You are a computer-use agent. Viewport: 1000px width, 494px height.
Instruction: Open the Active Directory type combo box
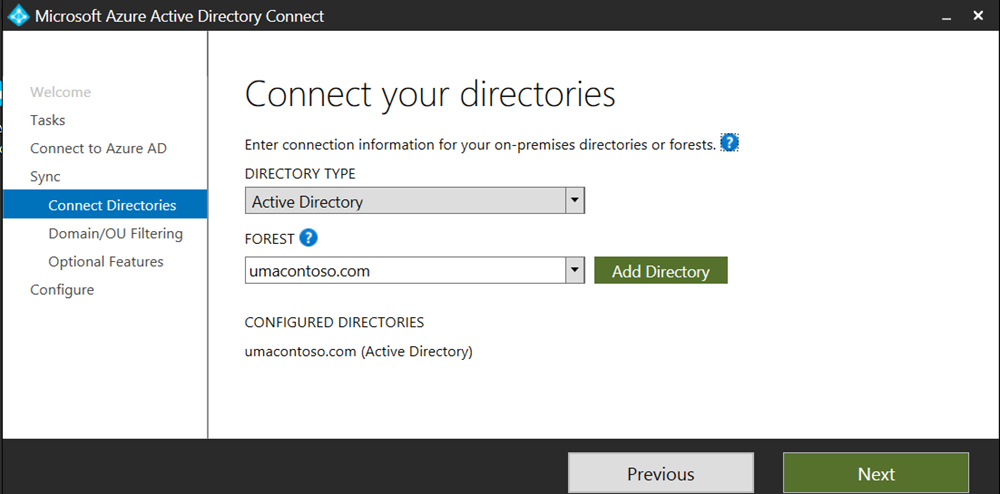click(405, 202)
